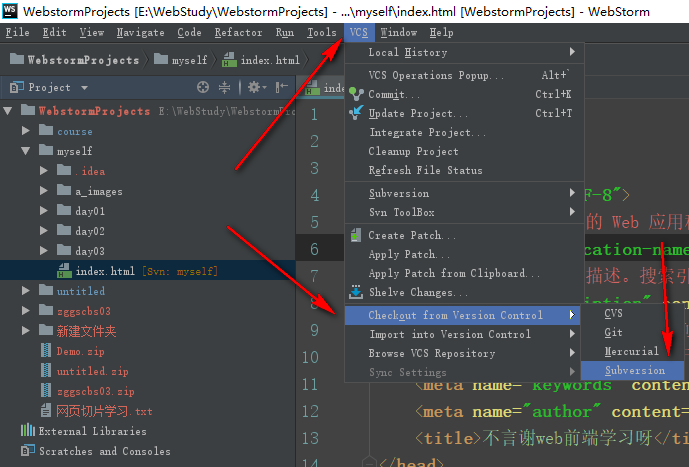Expand the 新建文件夹 folder arrow
689x467 pixels.
[x=26, y=330]
